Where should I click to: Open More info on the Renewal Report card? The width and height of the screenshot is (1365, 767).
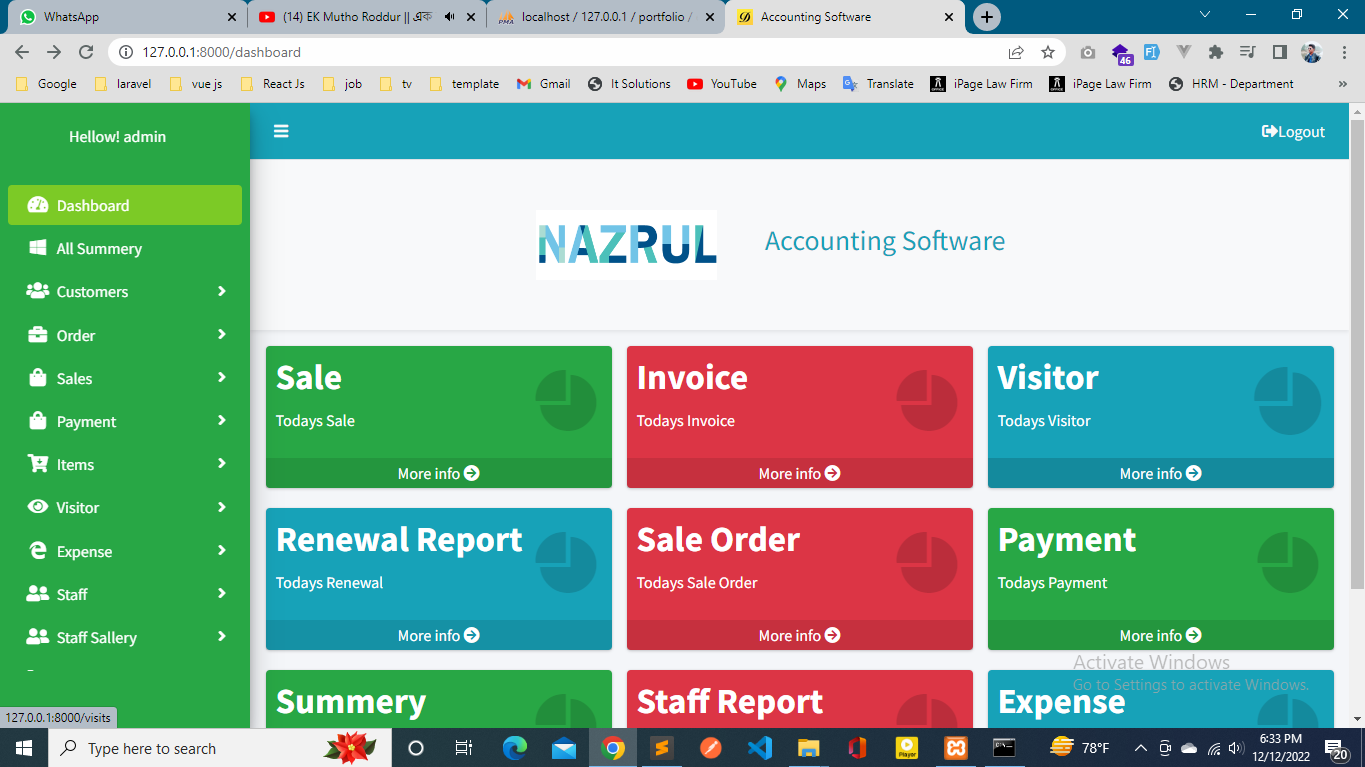click(439, 635)
